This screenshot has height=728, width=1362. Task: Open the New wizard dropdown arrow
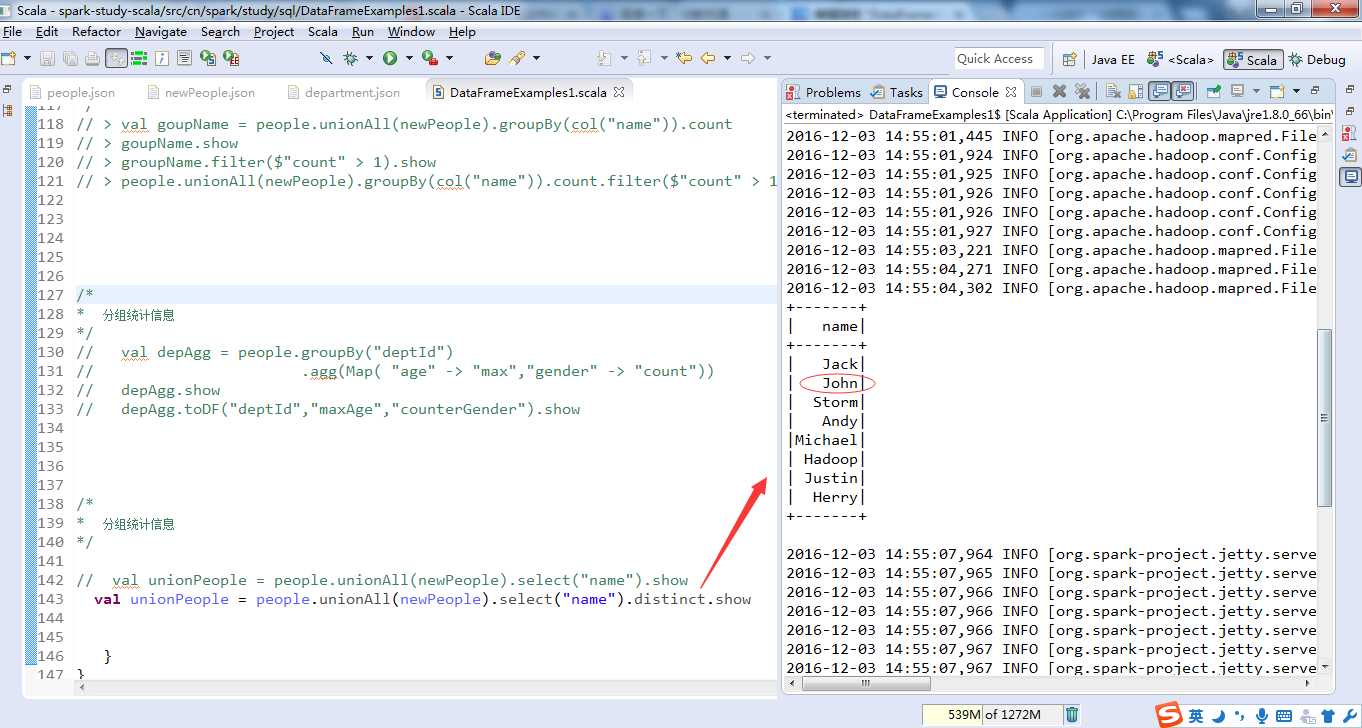point(27,58)
